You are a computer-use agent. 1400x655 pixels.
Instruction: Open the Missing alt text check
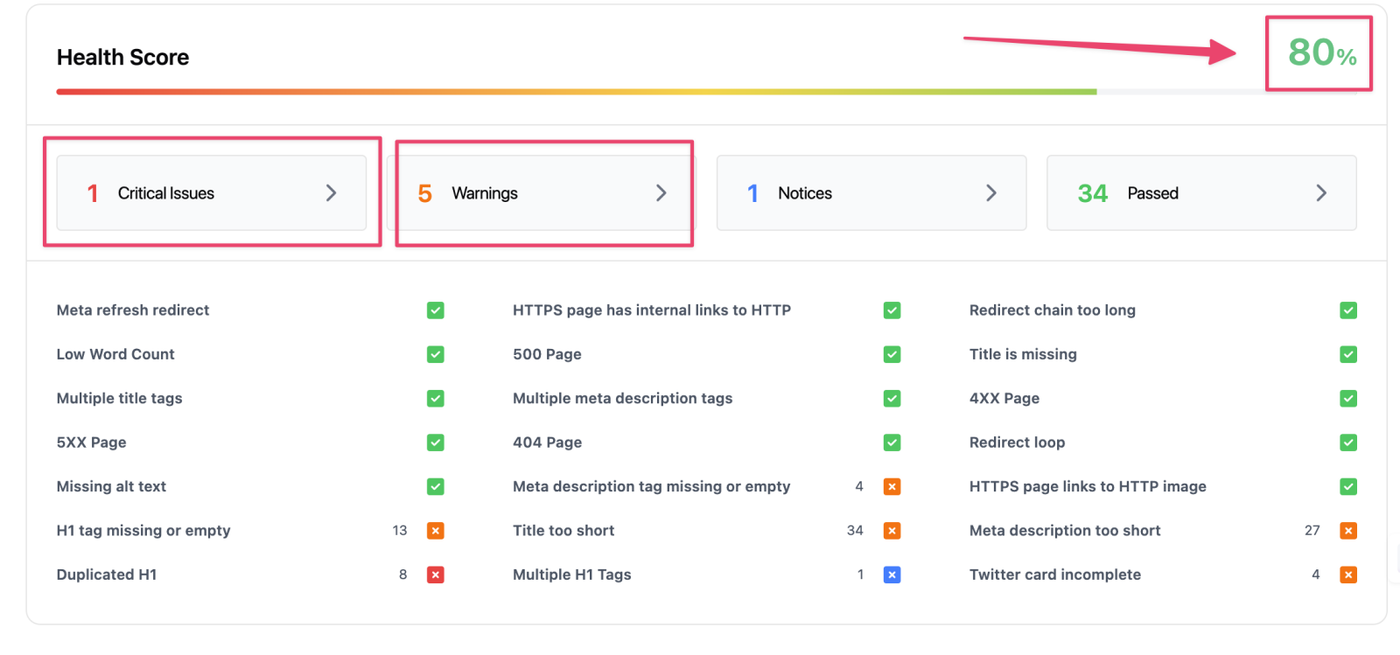pos(112,487)
